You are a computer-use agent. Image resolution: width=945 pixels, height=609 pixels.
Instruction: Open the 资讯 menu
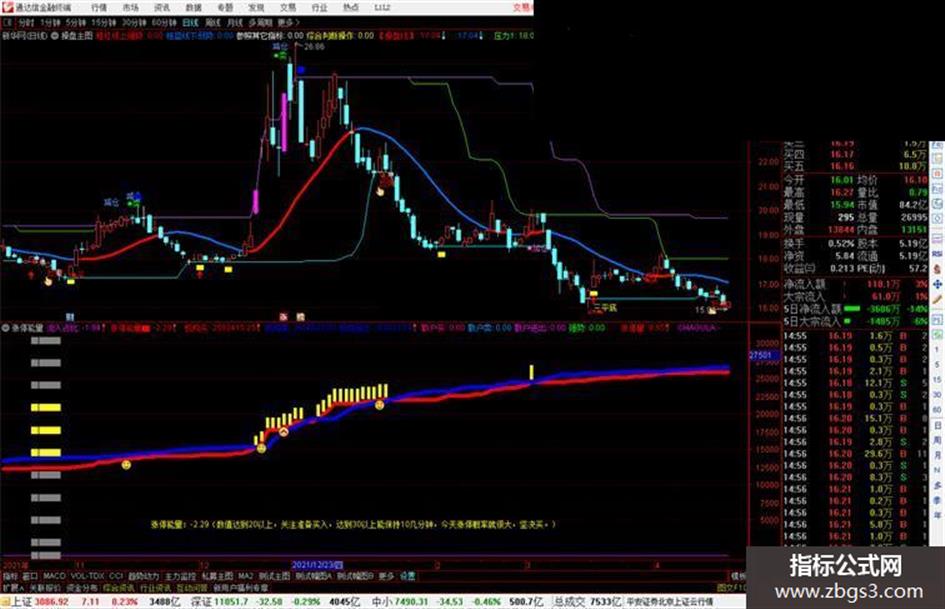point(162,7)
